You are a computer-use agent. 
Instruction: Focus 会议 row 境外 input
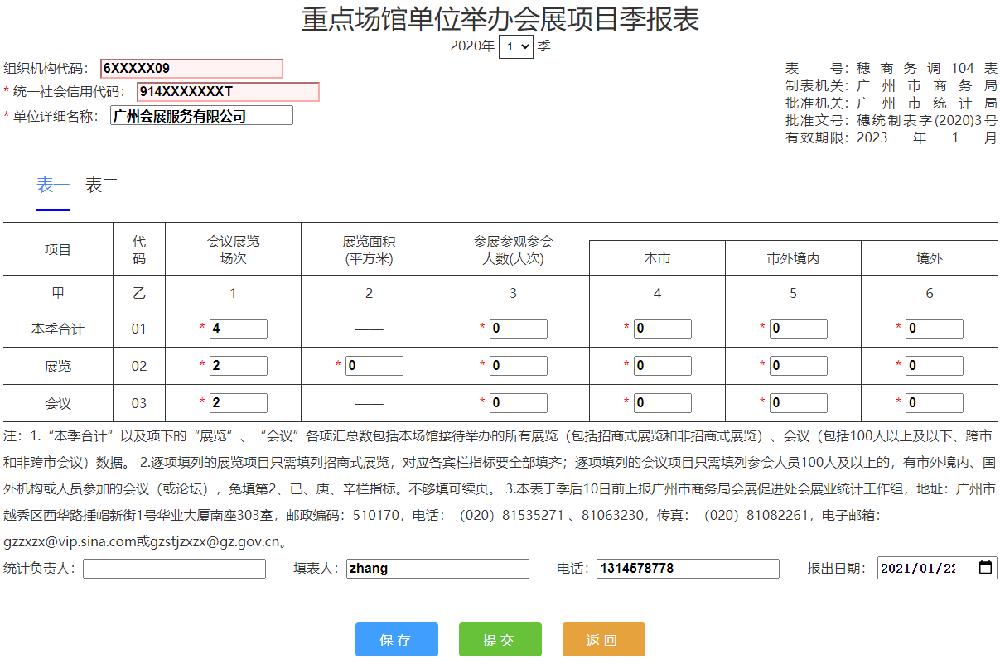pyautogui.click(x=934, y=403)
